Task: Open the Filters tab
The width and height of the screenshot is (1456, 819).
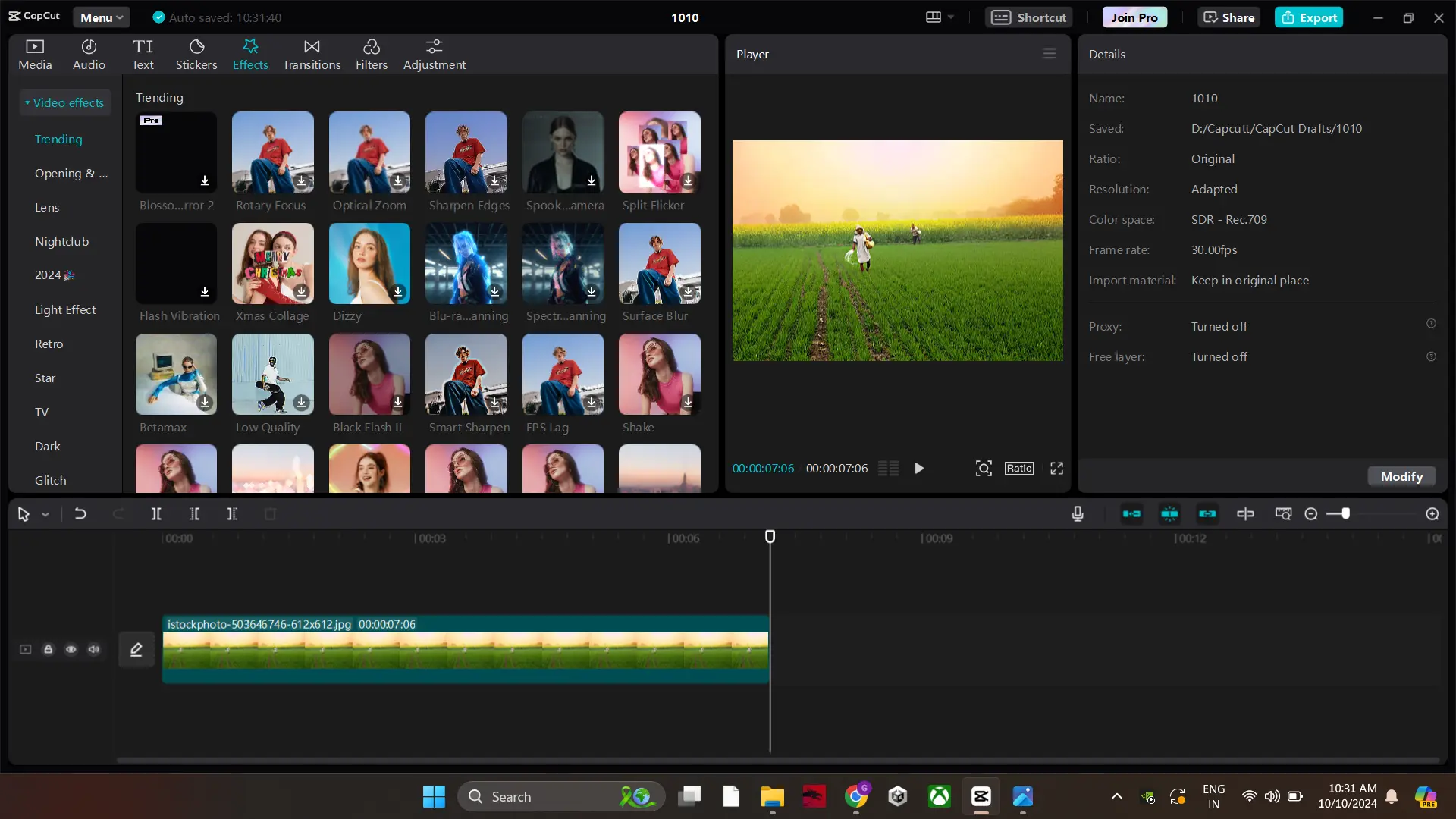Action: pyautogui.click(x=372, y=55)
